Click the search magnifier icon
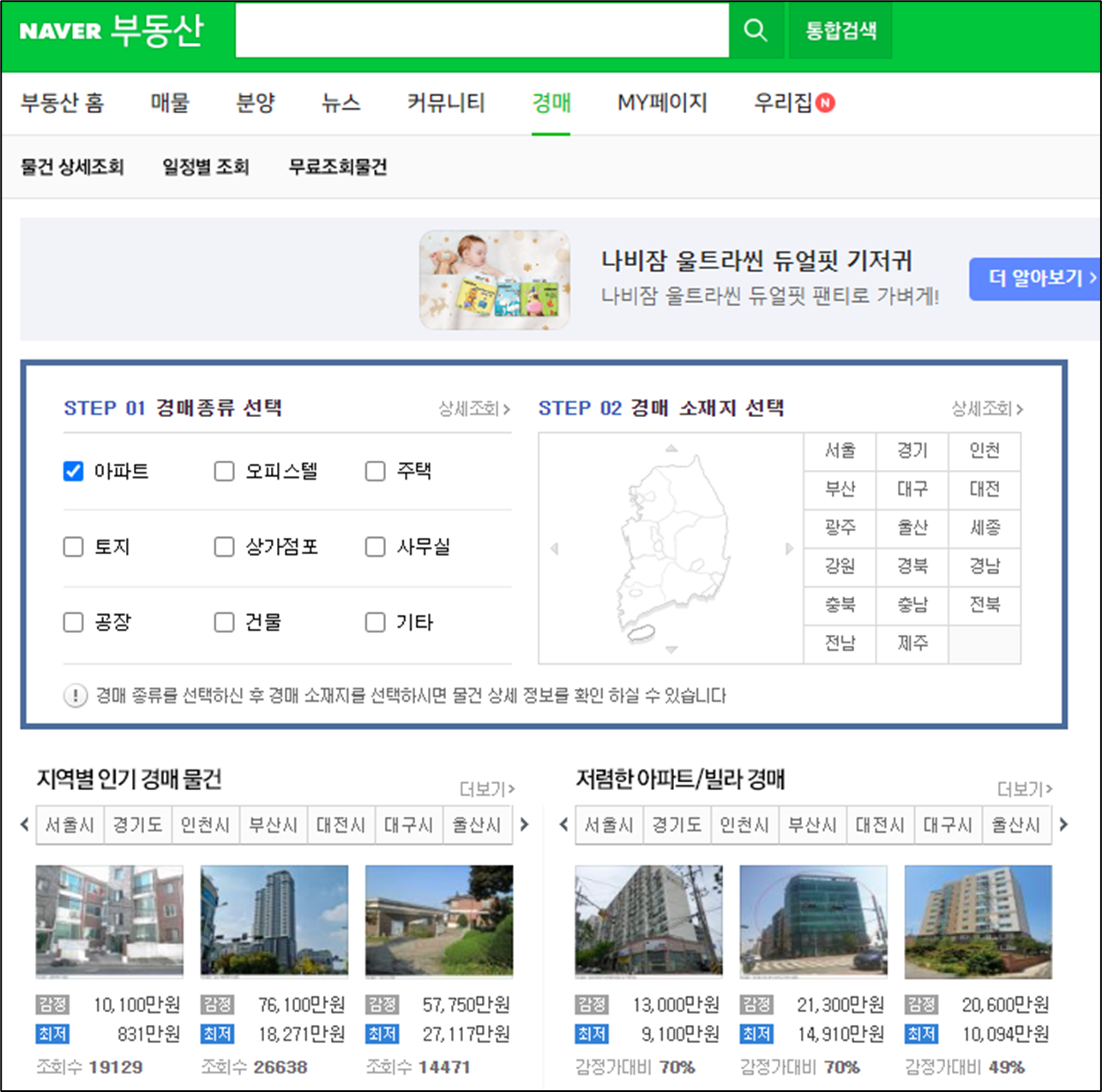 click(755, 30)
